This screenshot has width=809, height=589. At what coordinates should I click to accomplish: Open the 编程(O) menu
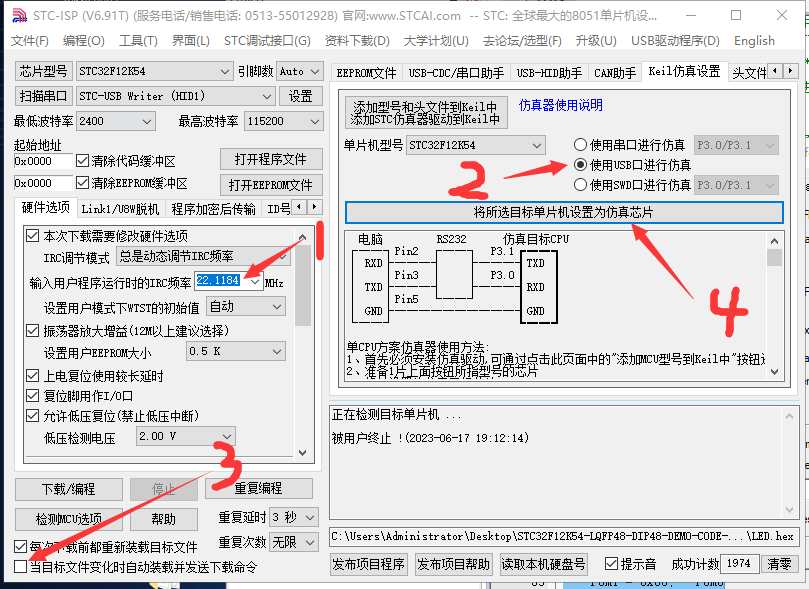[83, 41]
